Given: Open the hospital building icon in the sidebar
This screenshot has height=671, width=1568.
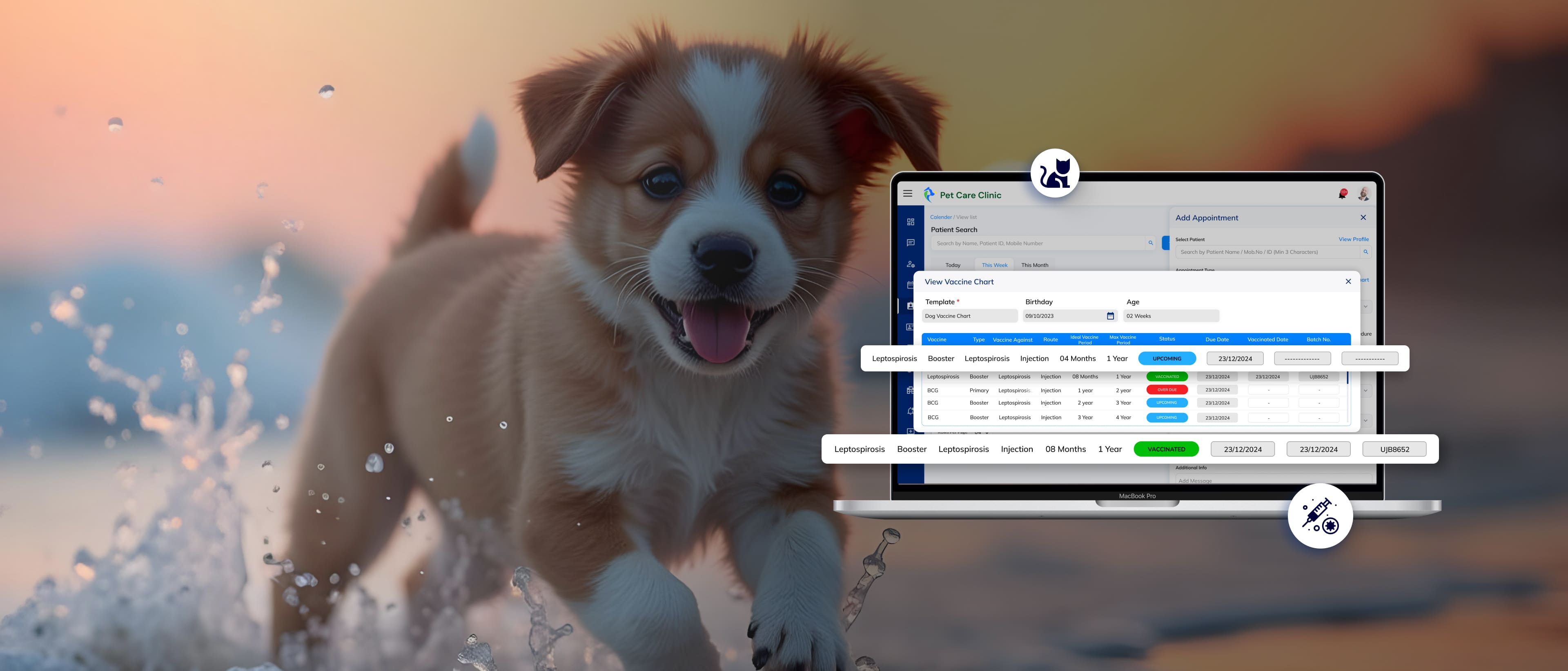Looking at the screenshot, I should point(910,391).
